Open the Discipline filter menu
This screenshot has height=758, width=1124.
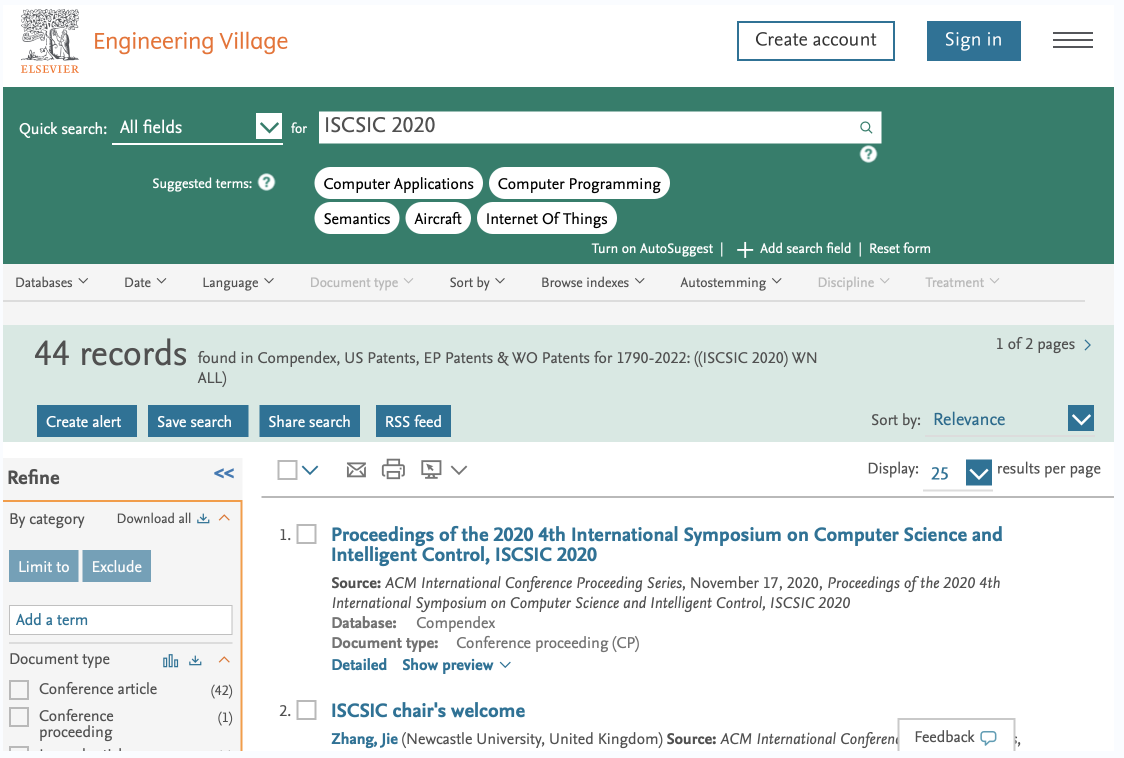(853, 282)
